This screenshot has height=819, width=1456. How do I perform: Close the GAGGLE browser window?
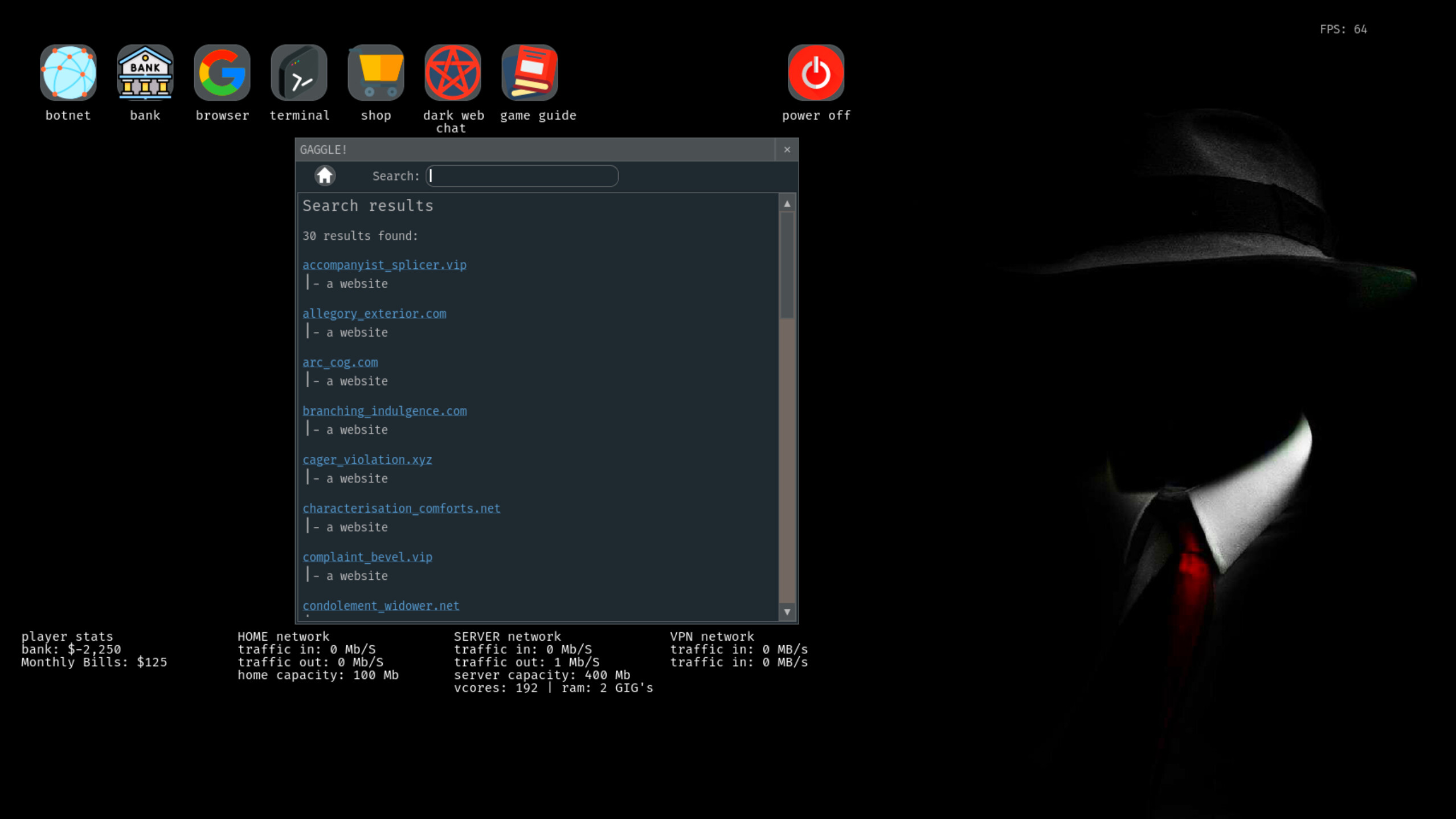787,150
